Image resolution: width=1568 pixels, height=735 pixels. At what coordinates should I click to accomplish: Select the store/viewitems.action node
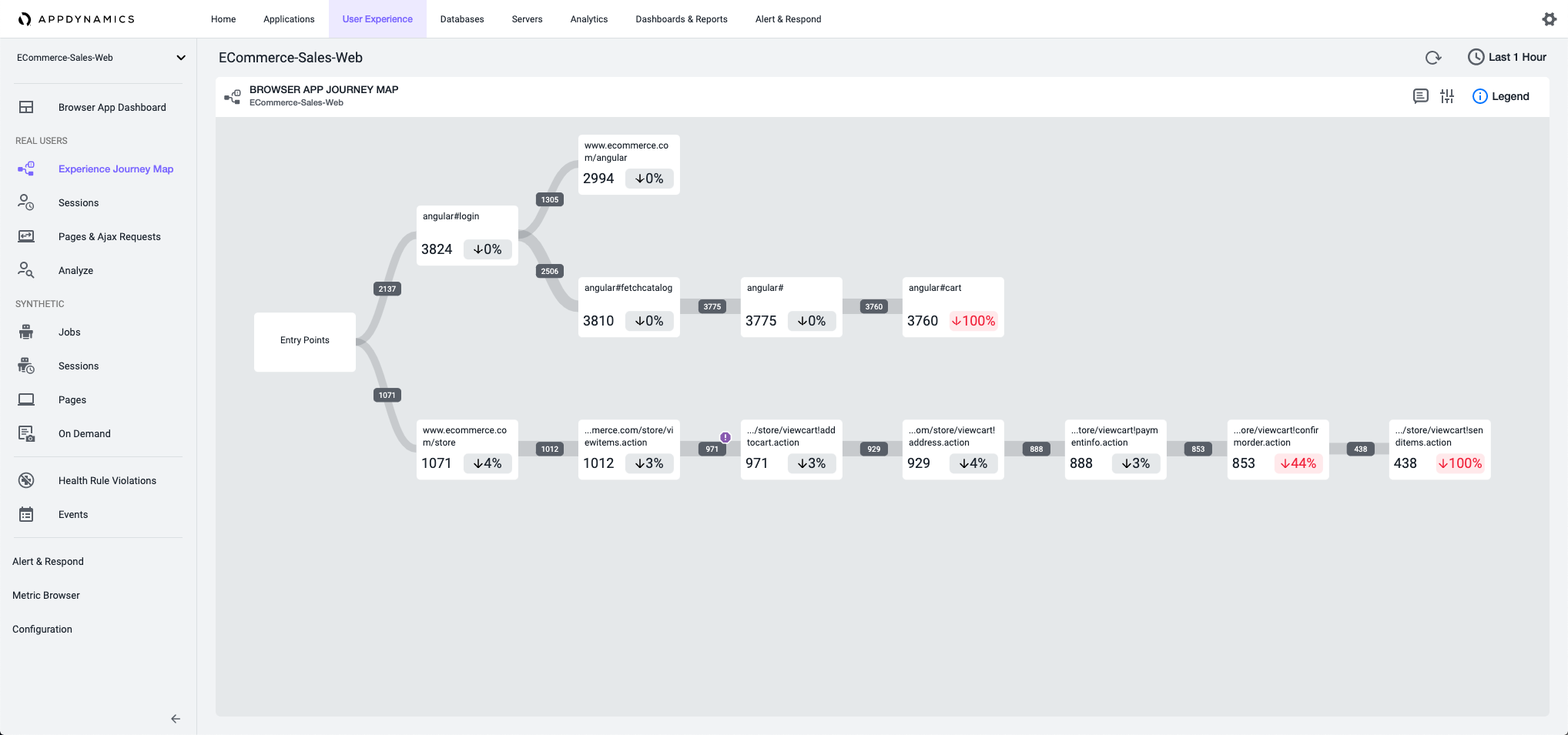pyautogui.click(x=628, y=449)
